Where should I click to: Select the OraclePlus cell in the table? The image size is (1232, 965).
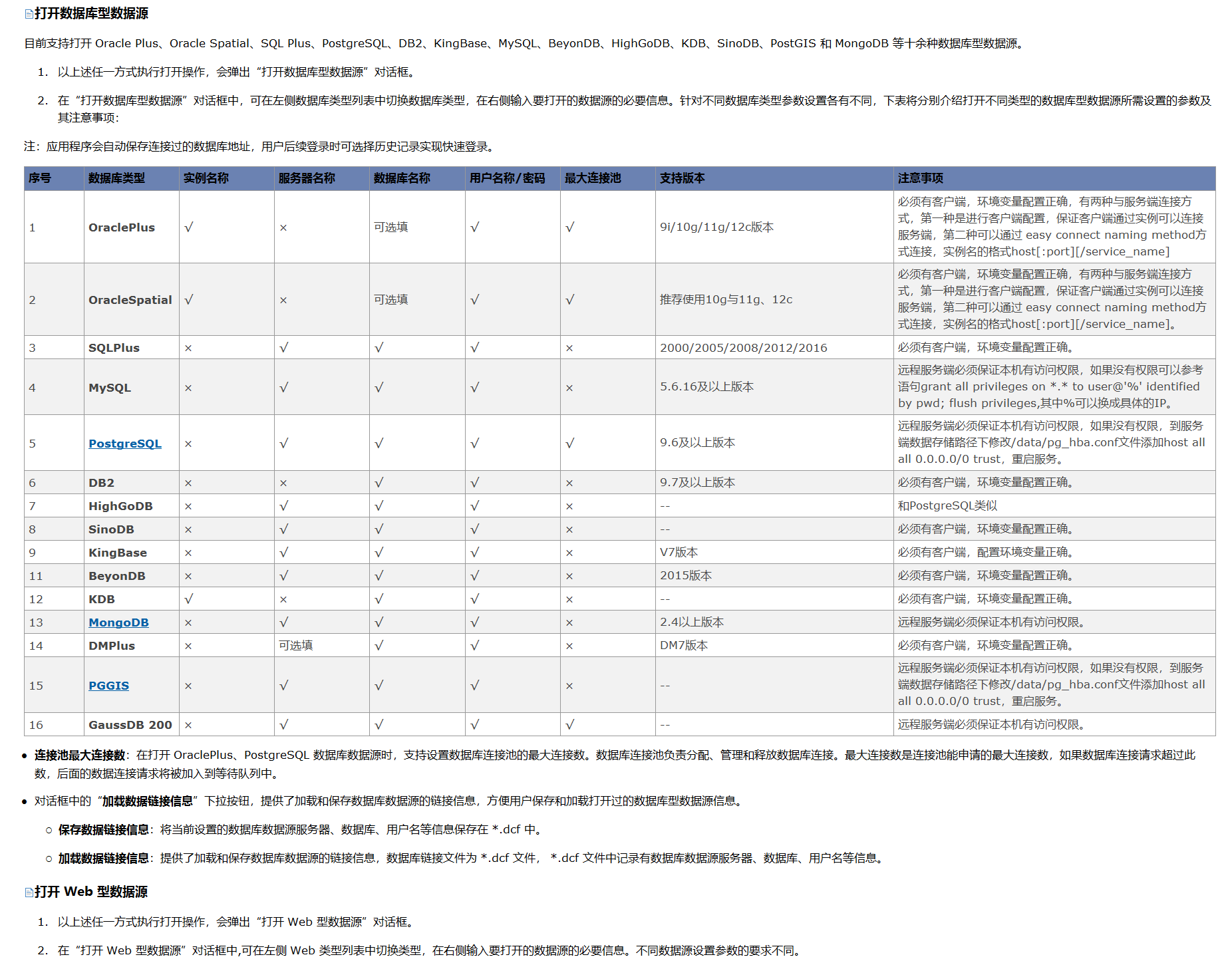click(x=132, y=227)
